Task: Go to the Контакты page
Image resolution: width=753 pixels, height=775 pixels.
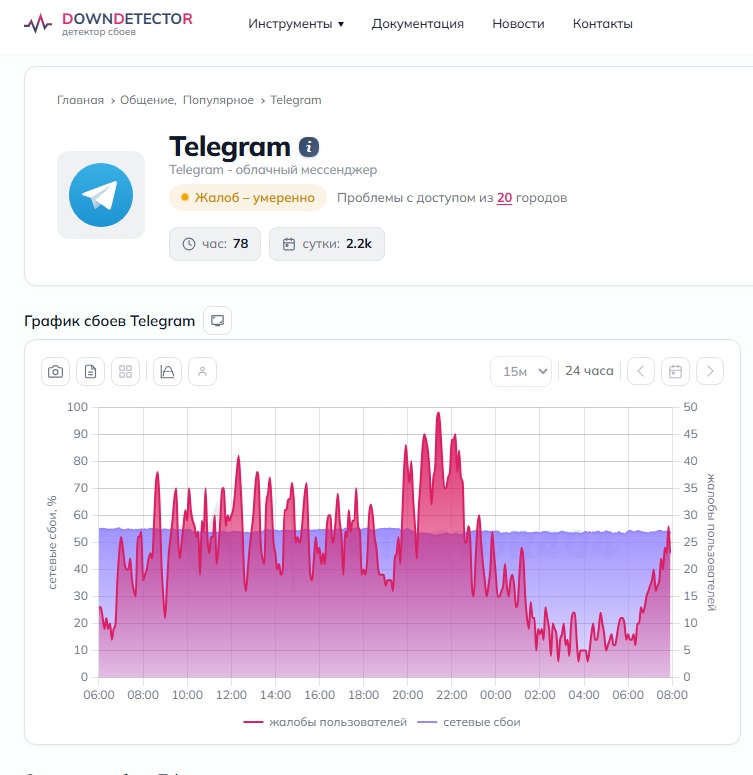Action: [x=602, y=24]
